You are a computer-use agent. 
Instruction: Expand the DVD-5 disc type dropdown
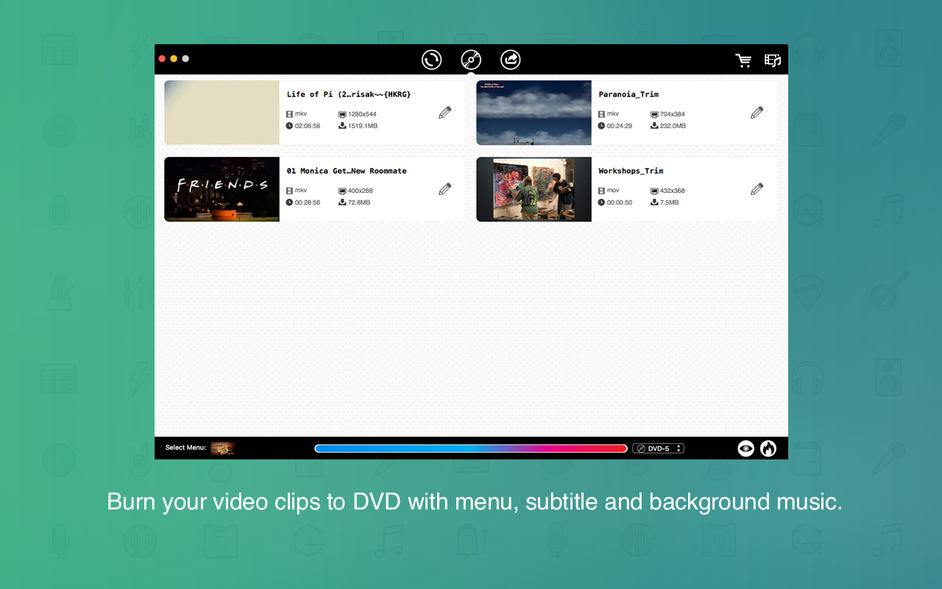pos(658,448)
